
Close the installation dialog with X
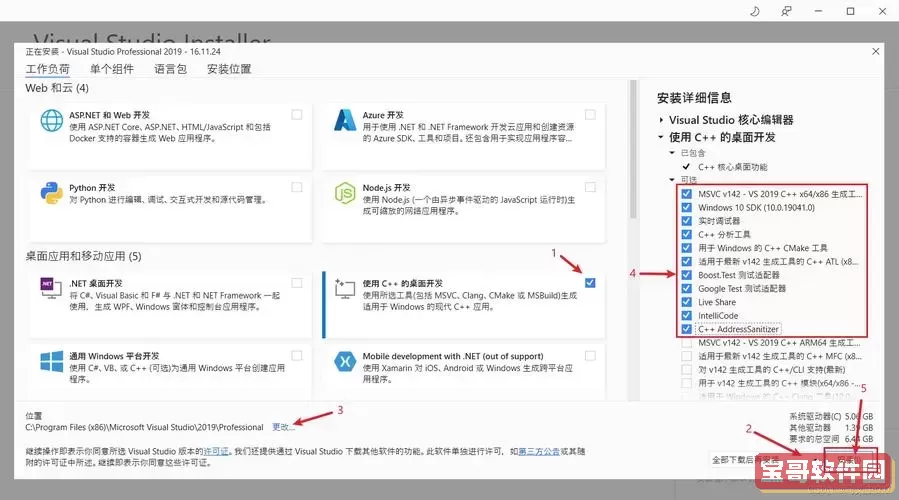[x=875, y=52]
